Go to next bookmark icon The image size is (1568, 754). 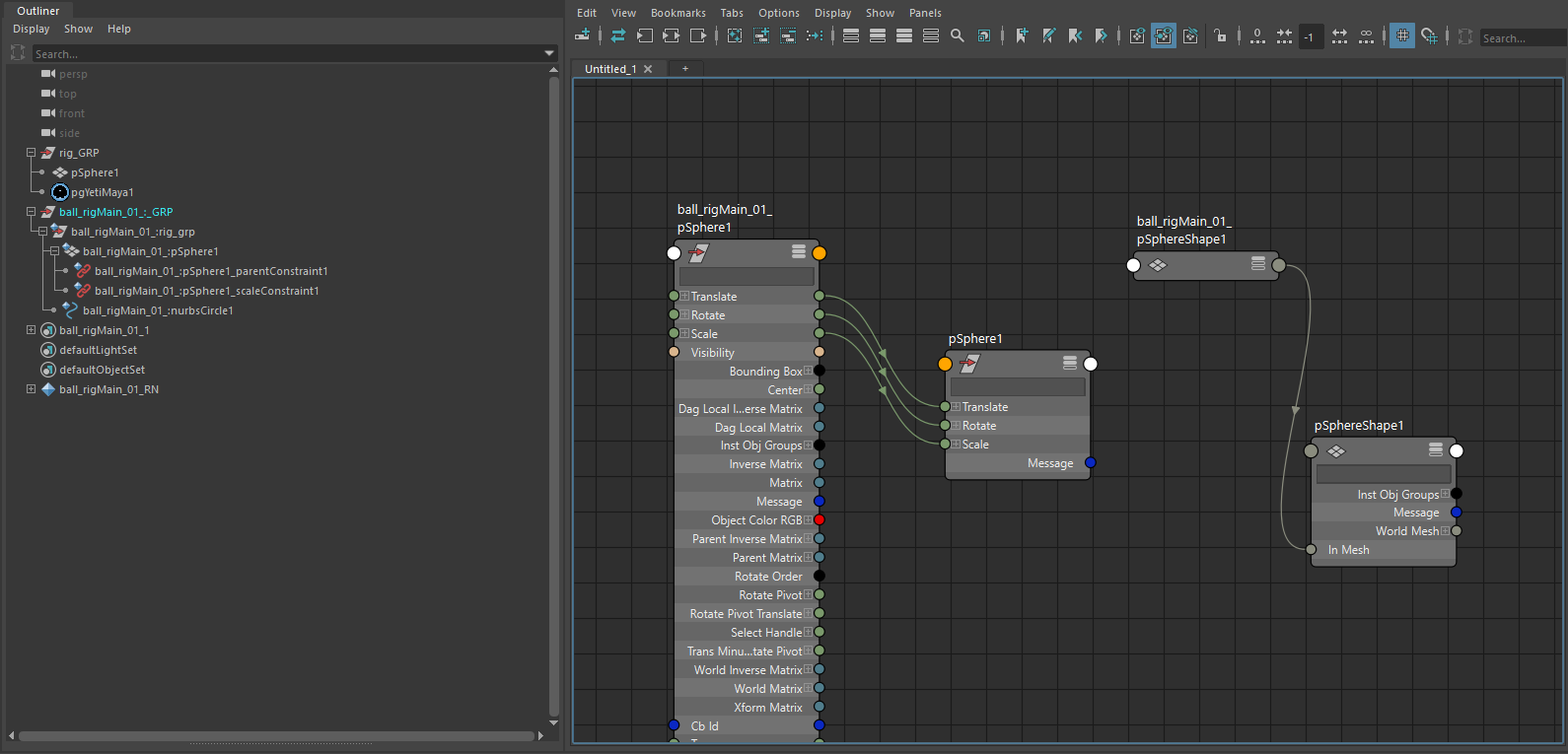tap(1102, 35)
